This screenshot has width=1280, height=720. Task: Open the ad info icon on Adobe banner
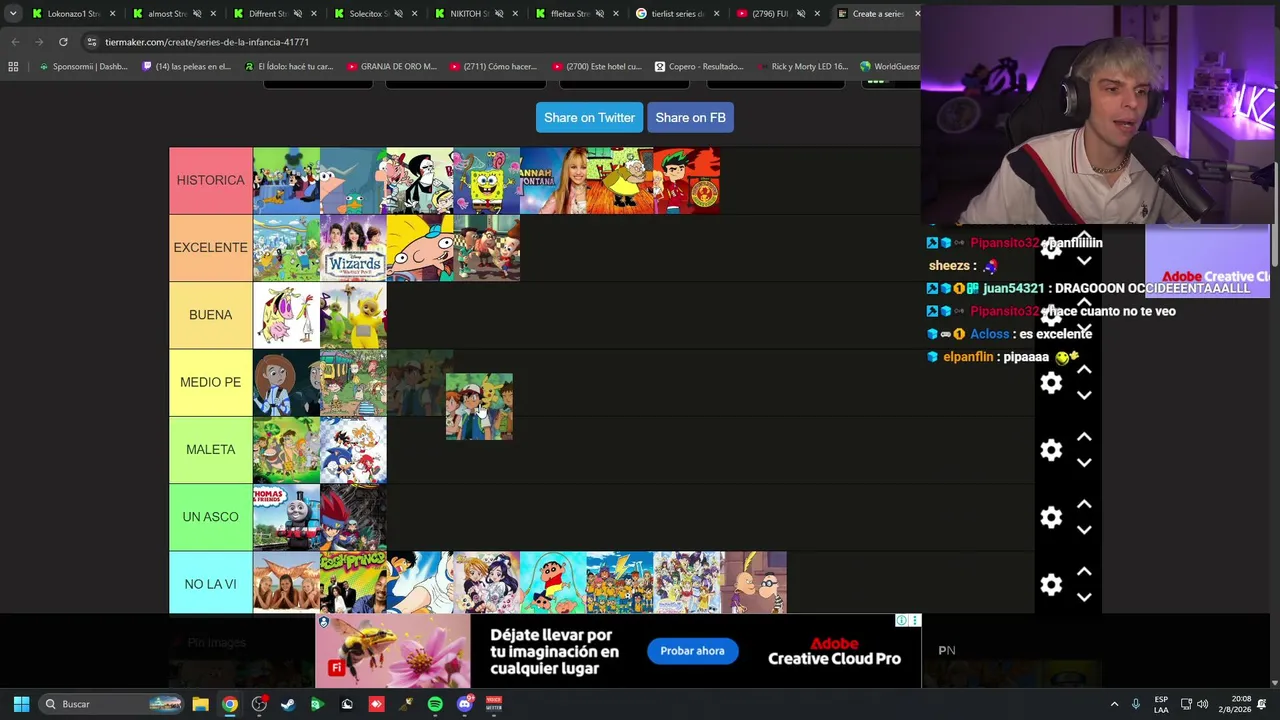901,621
